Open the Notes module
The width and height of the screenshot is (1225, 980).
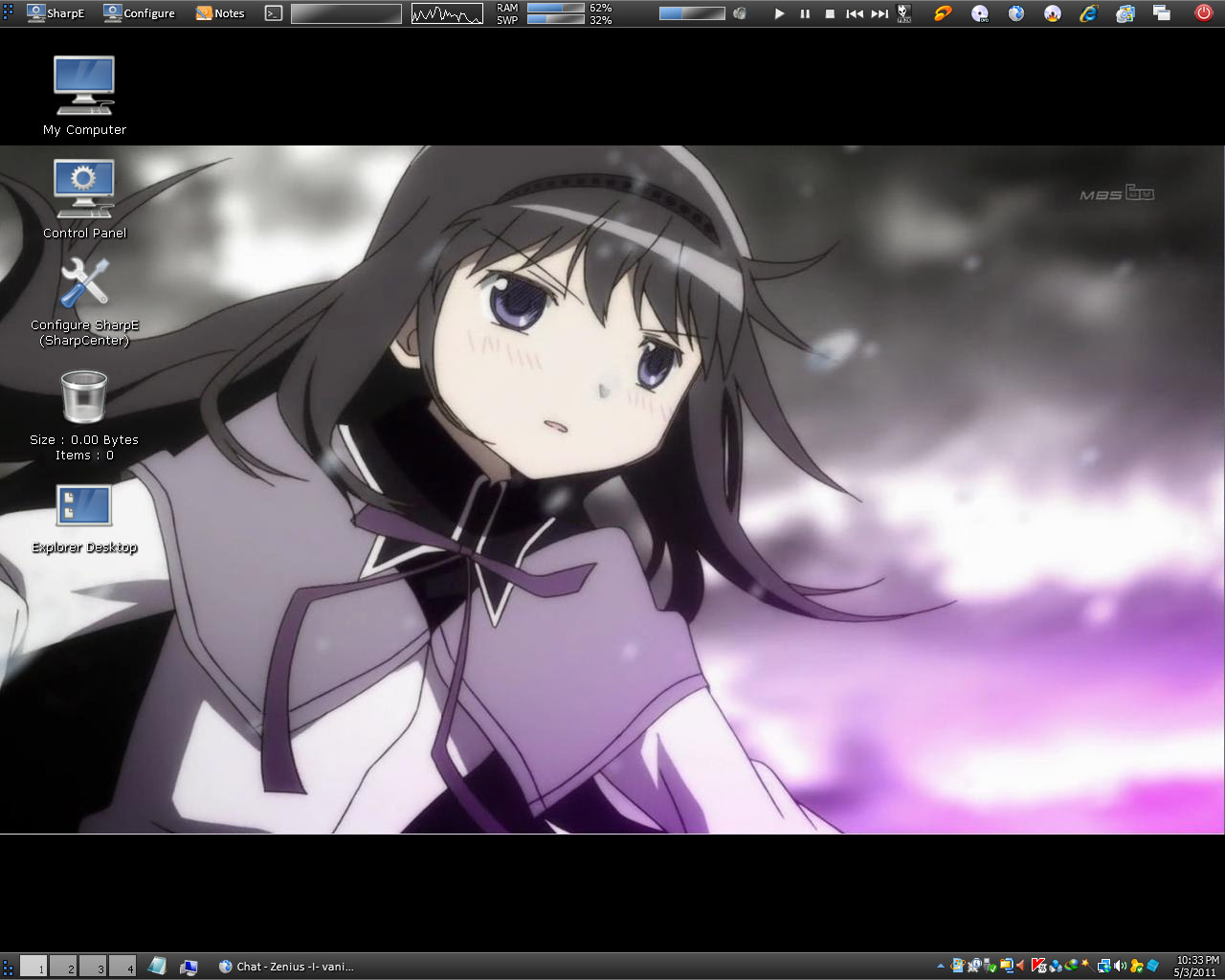tap(220, 13)
